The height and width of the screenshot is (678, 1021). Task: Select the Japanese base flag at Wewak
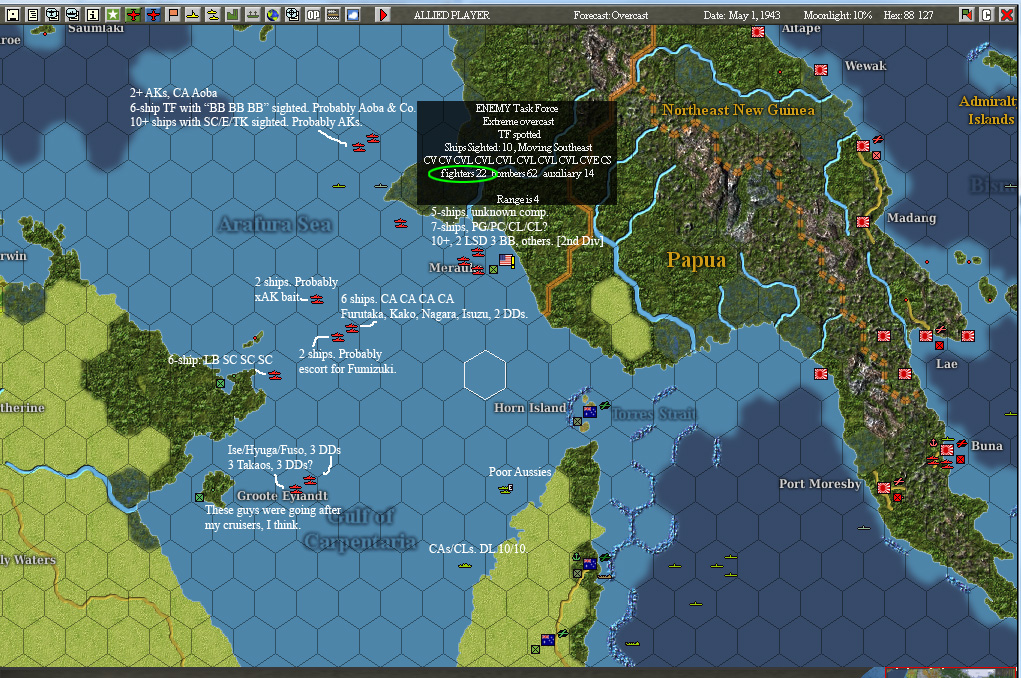pos(820,70)
